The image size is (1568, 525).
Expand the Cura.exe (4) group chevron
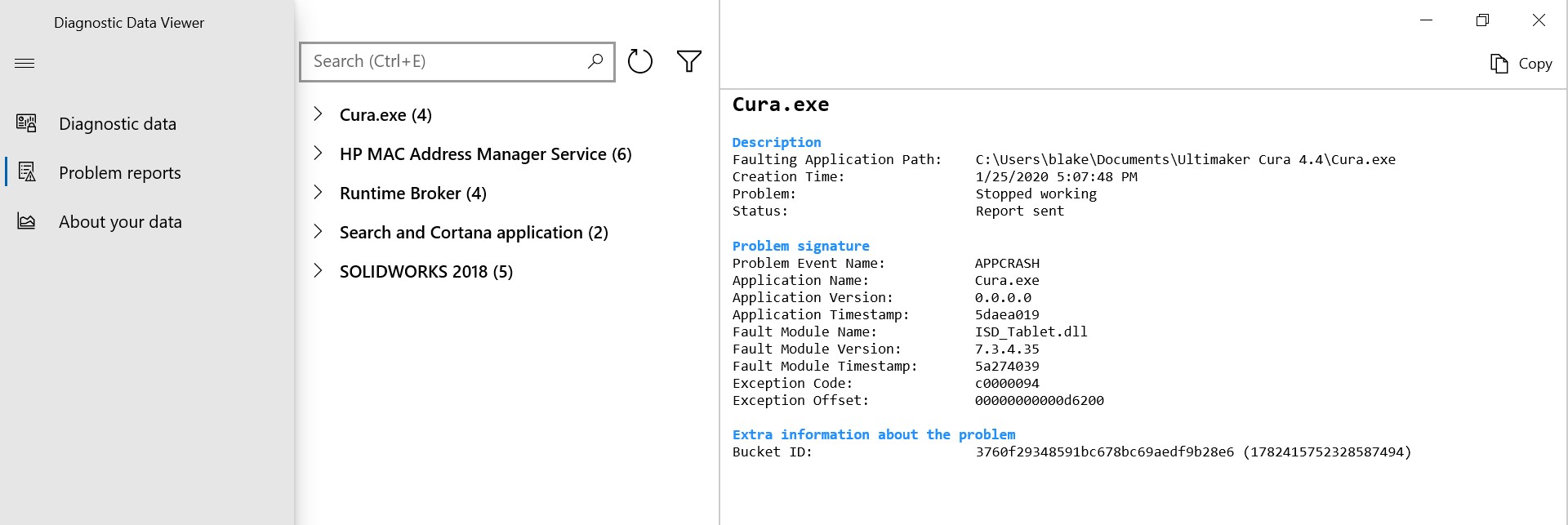(x=318, y=114)
